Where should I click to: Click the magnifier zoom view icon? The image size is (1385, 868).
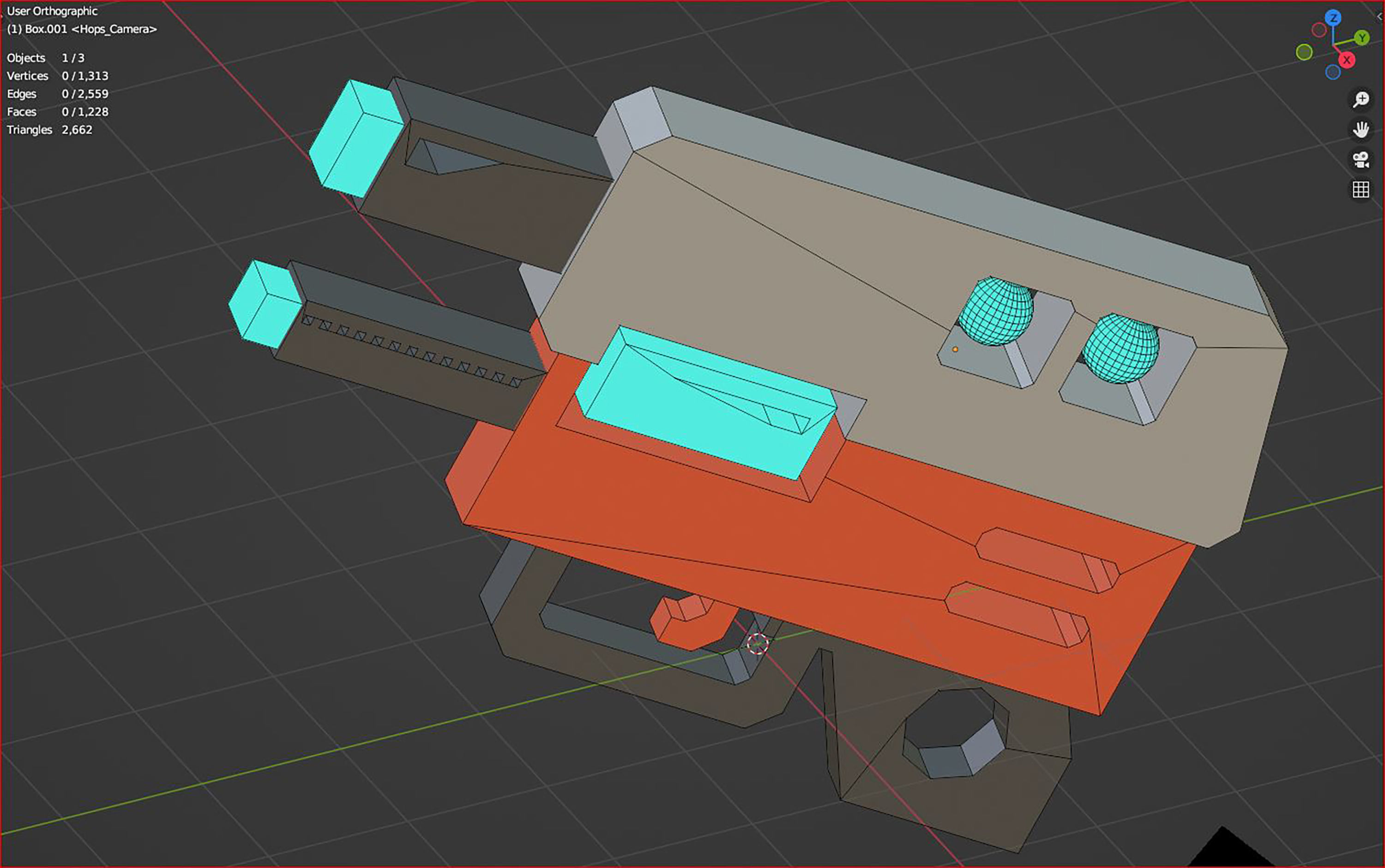[1361, 99]
